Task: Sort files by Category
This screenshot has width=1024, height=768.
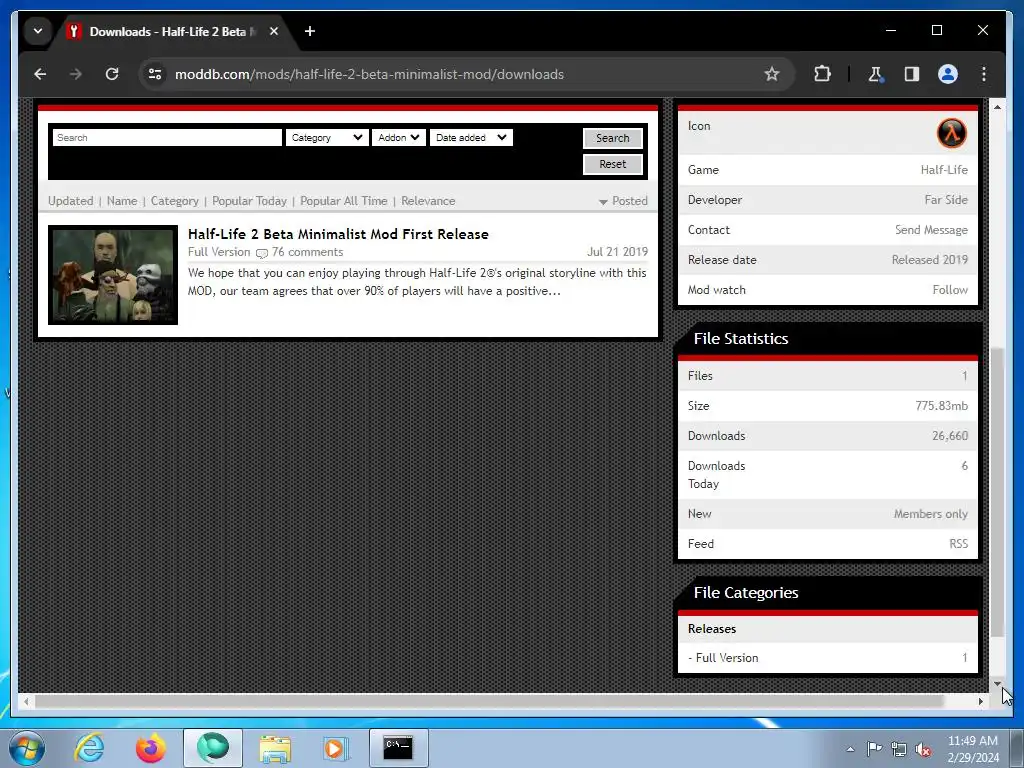Action: point(174,201)
